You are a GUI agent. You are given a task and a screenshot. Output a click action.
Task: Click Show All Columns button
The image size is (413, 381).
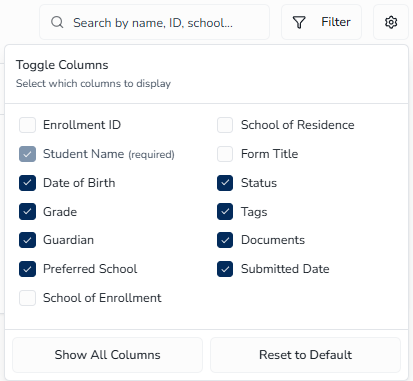[107, 355]
